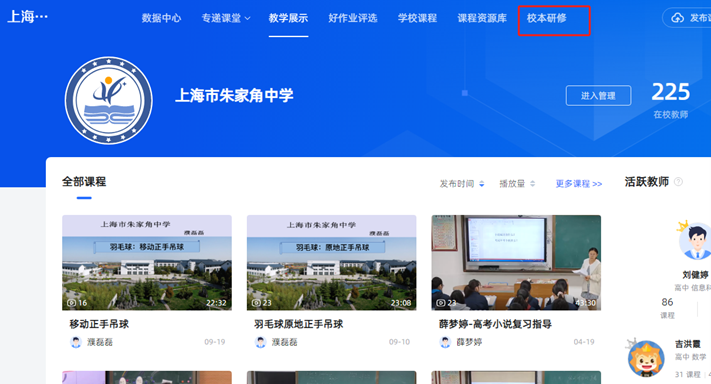Open the 移动正手吊球 video thumbnail
Viewport: 711px width, 384px height.
point(147,262)
